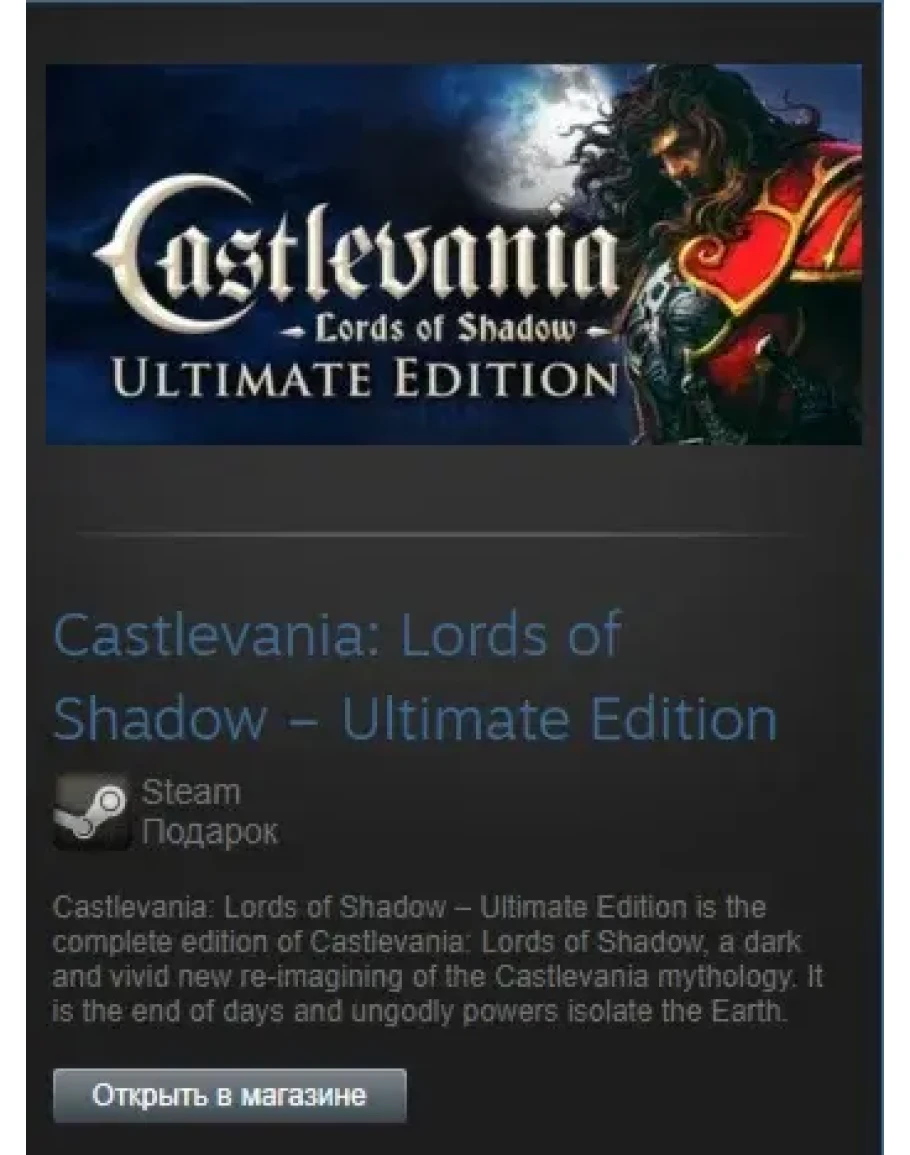Click the 'Steam' label beside the icon
Viewport: 910px width, 1155px height.
click(x=191, y=793)
